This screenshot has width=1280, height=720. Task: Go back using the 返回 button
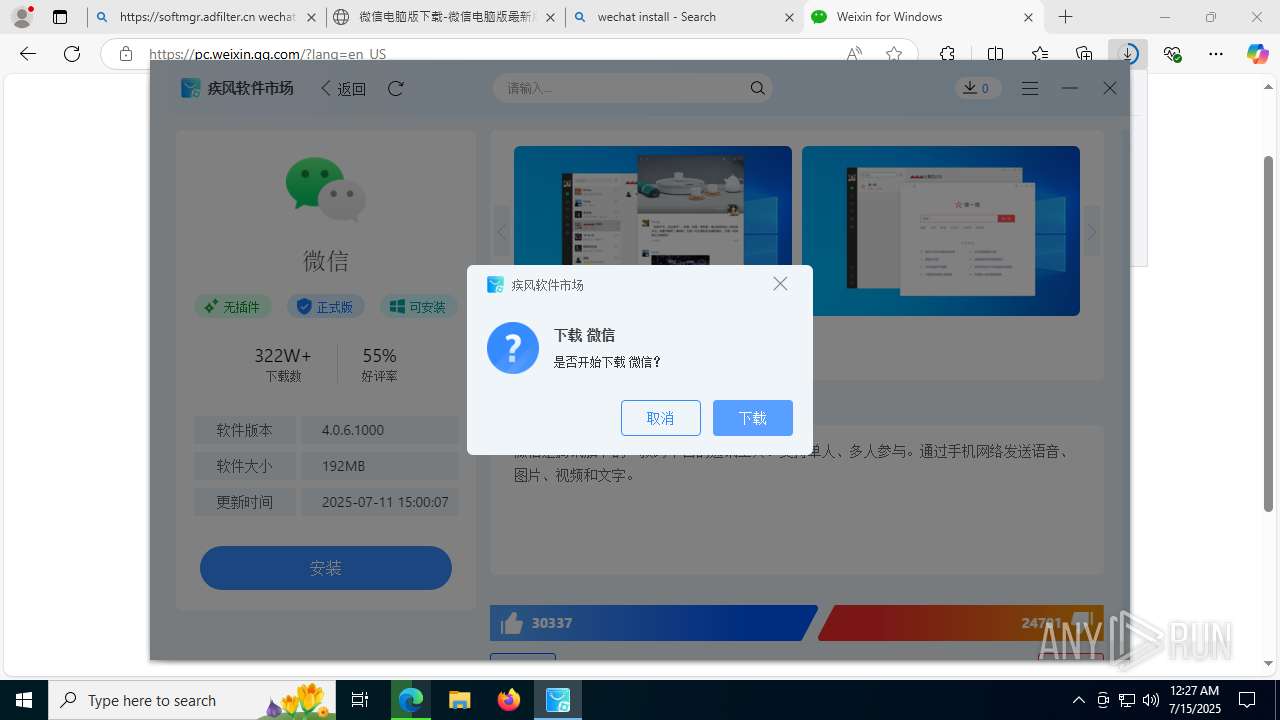click(x=343, y=88)
